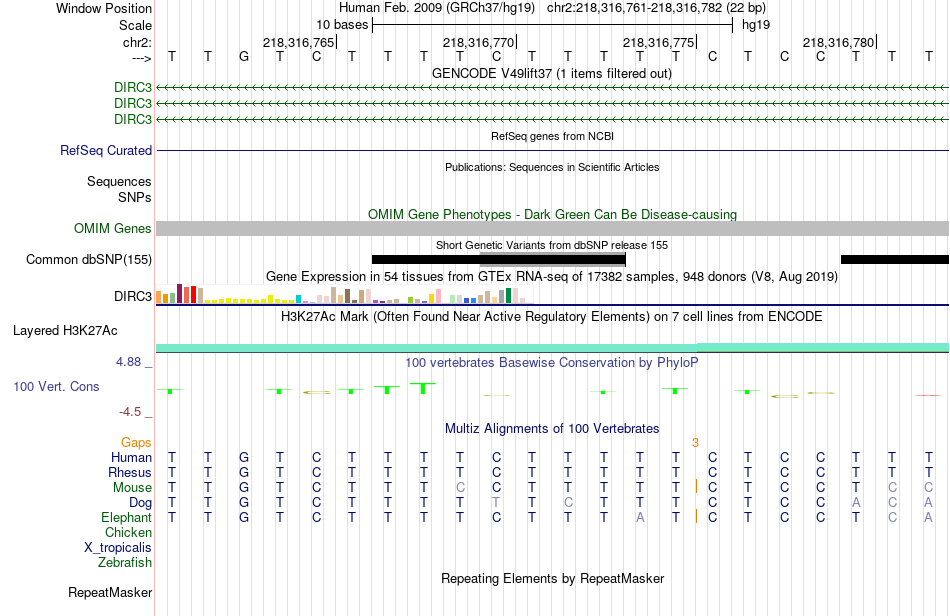Click the 4.88 conservation maximum value
The image size is (950, 616).
tap(128, 362)
